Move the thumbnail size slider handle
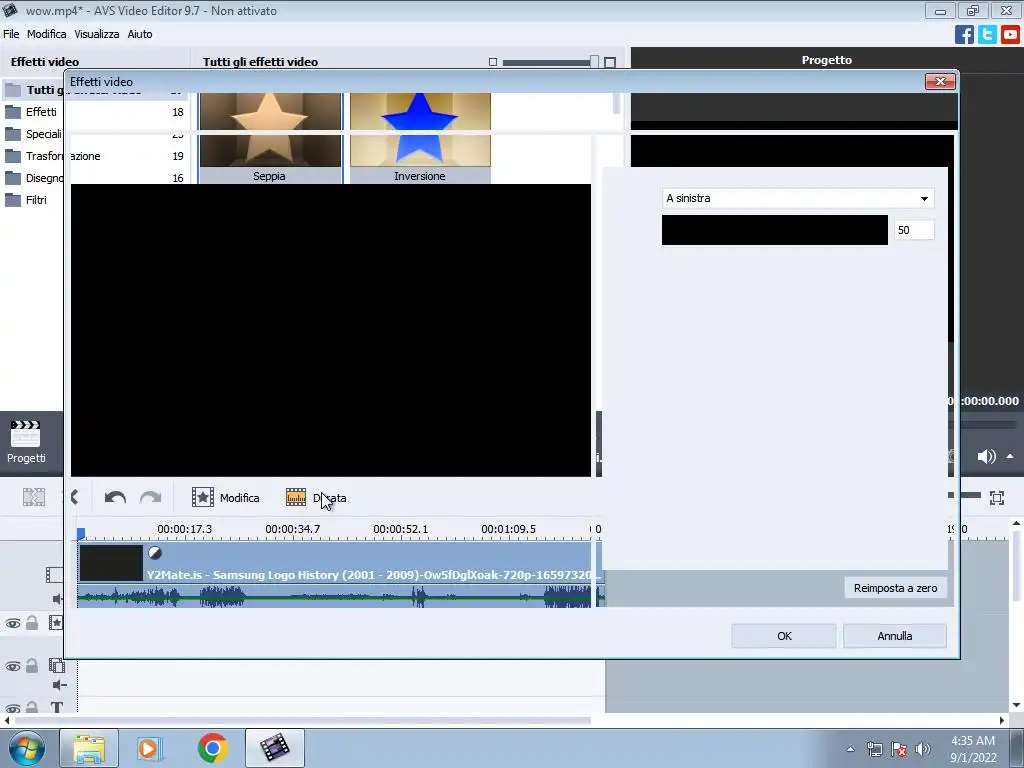Image resolution: width=1024 pixels, height=768 pixels. [594, 62]
